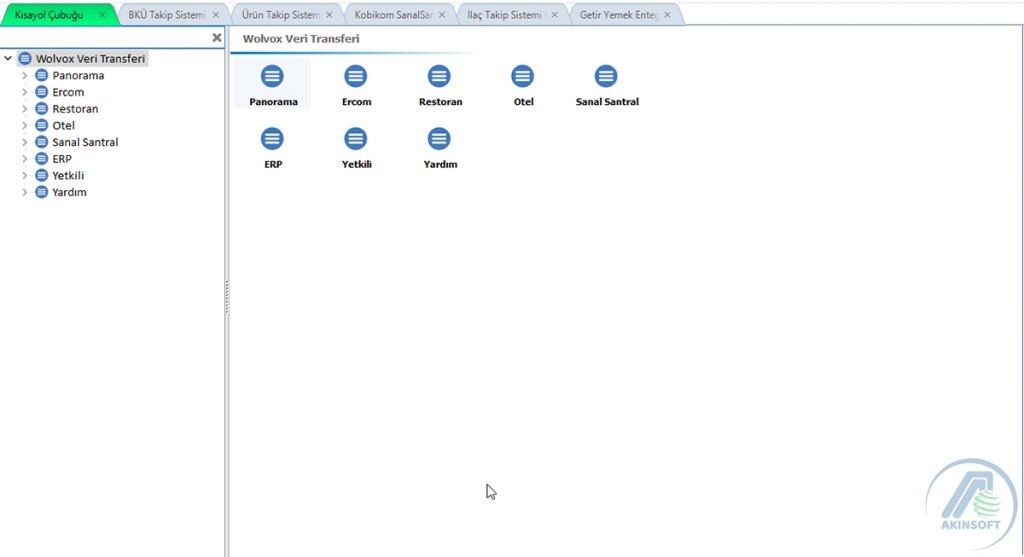
Task: Click the Panorama tree node icon
Action: pos(42,75)
